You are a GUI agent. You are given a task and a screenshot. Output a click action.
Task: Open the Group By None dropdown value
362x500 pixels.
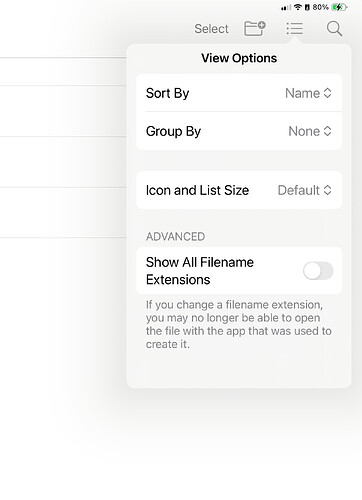pyautogui.click(x=310, y=131)
